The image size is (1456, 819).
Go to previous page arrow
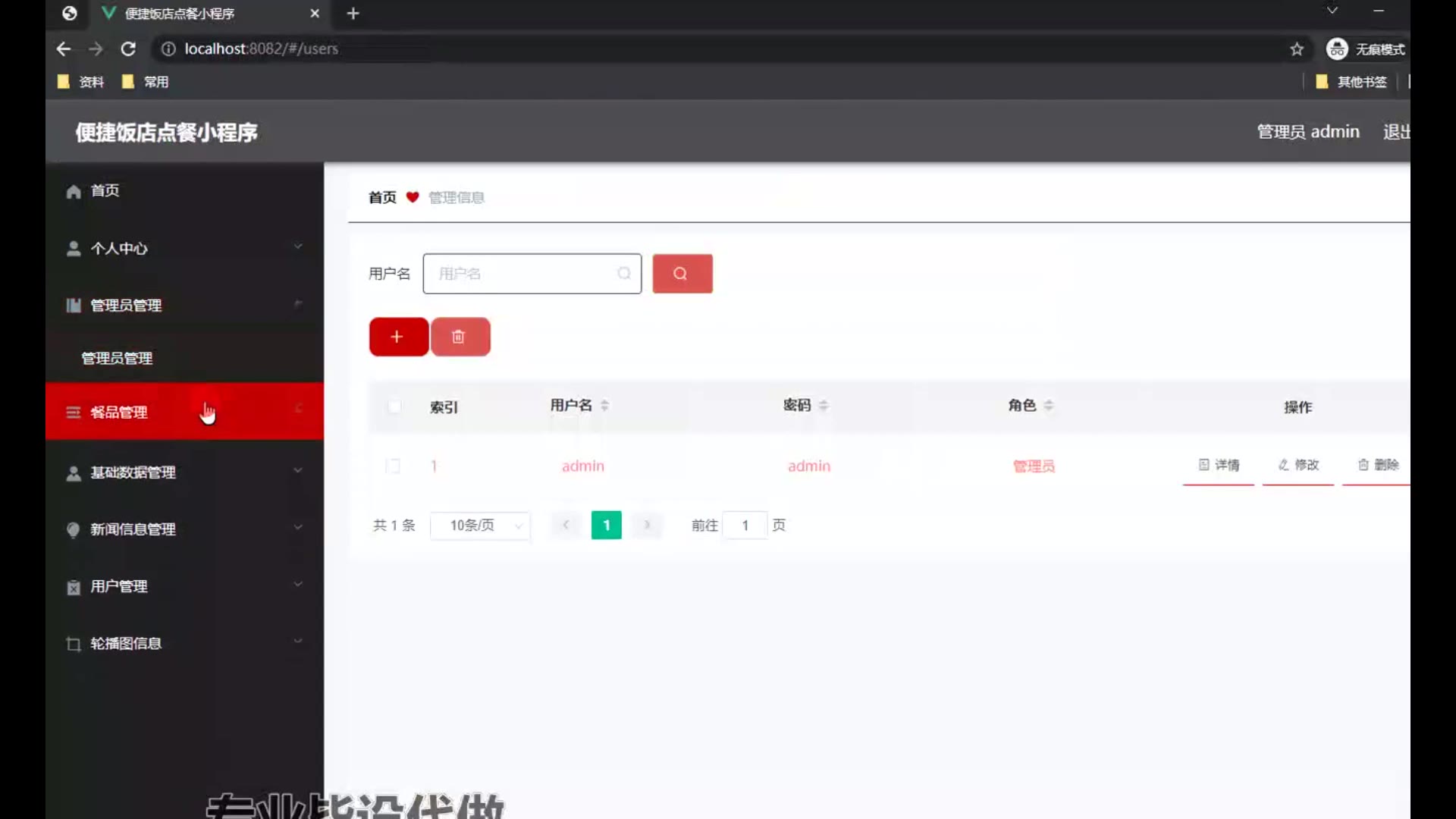[566, 525]
